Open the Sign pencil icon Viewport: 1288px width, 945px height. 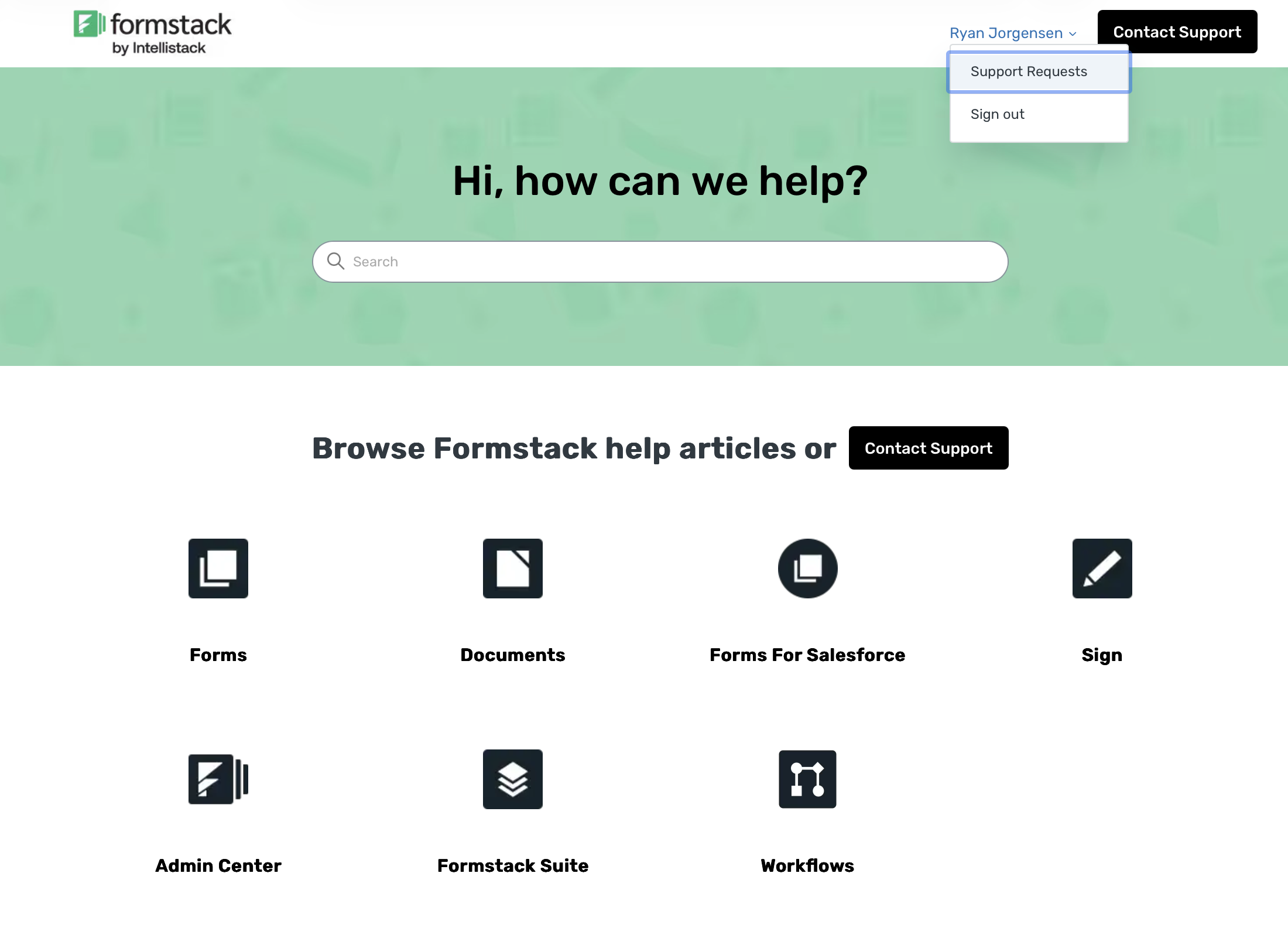click(1102, 569)
